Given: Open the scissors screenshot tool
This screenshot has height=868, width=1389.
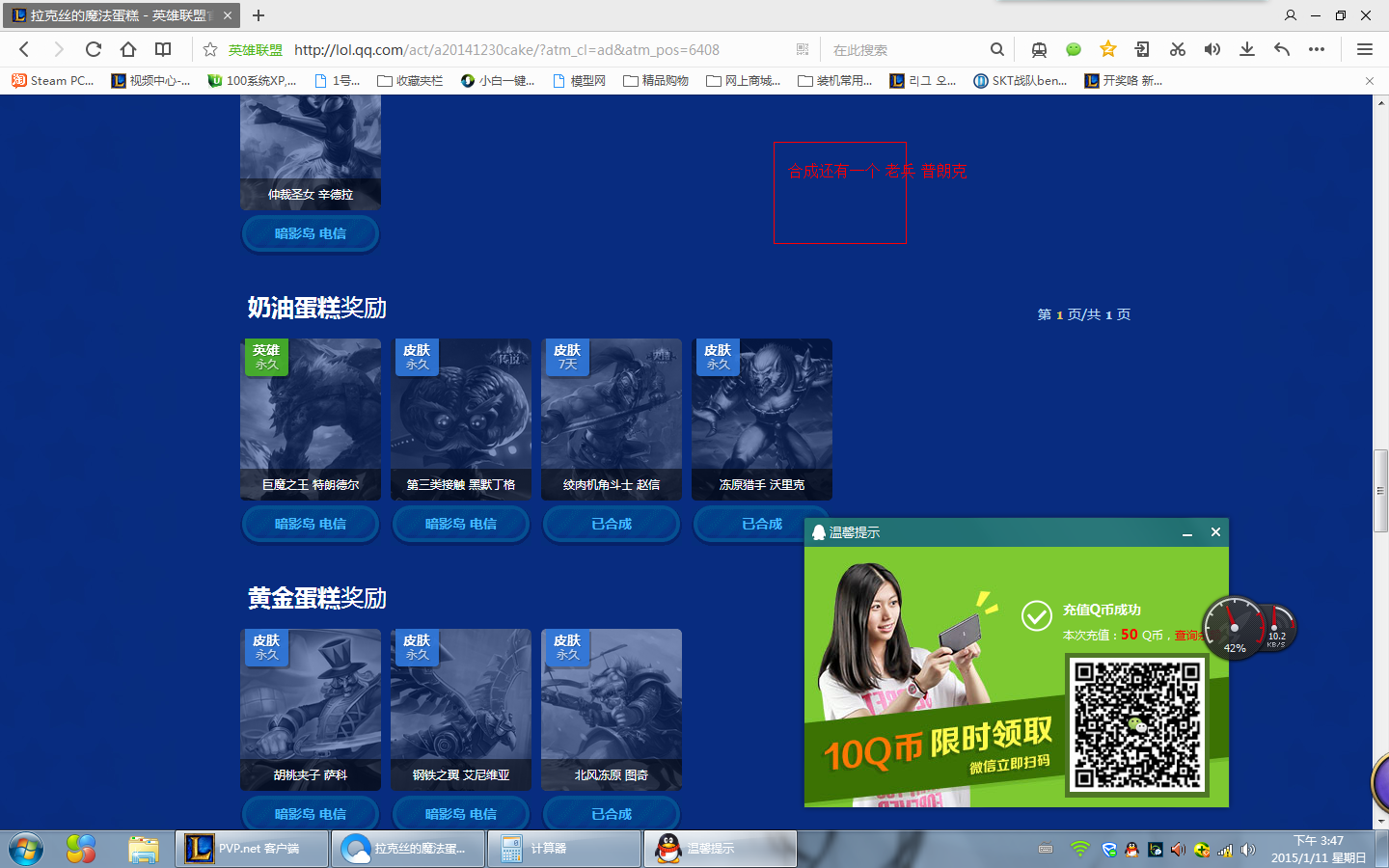Looking at the screenshot, I should (x=1178, y=49).
